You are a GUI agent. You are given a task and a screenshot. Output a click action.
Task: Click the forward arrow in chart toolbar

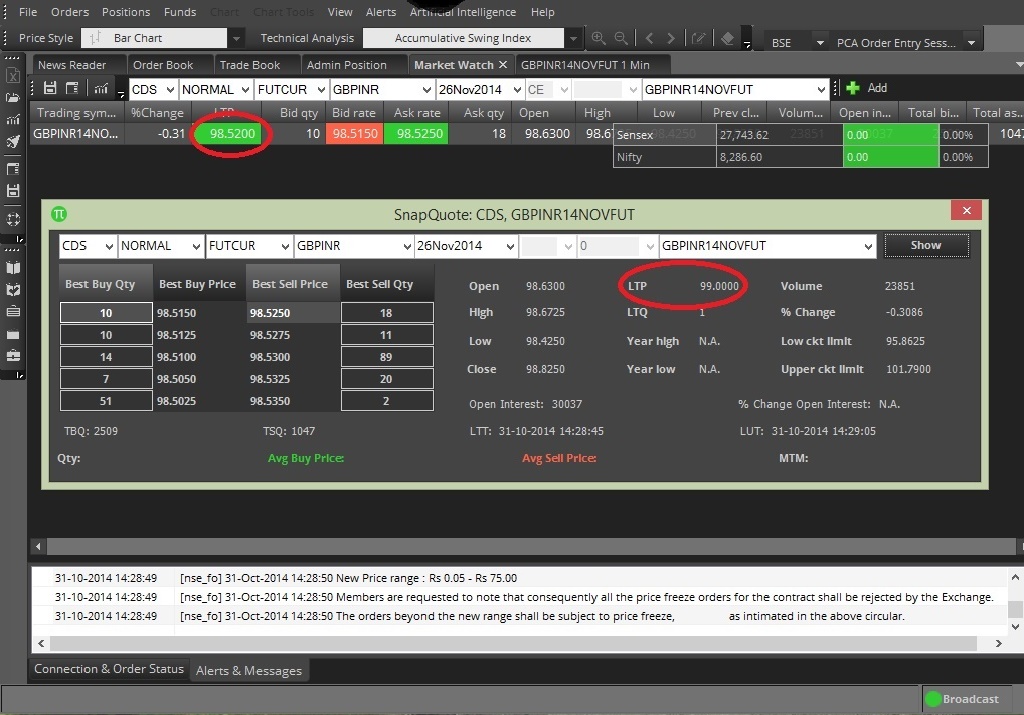(671, 39)
